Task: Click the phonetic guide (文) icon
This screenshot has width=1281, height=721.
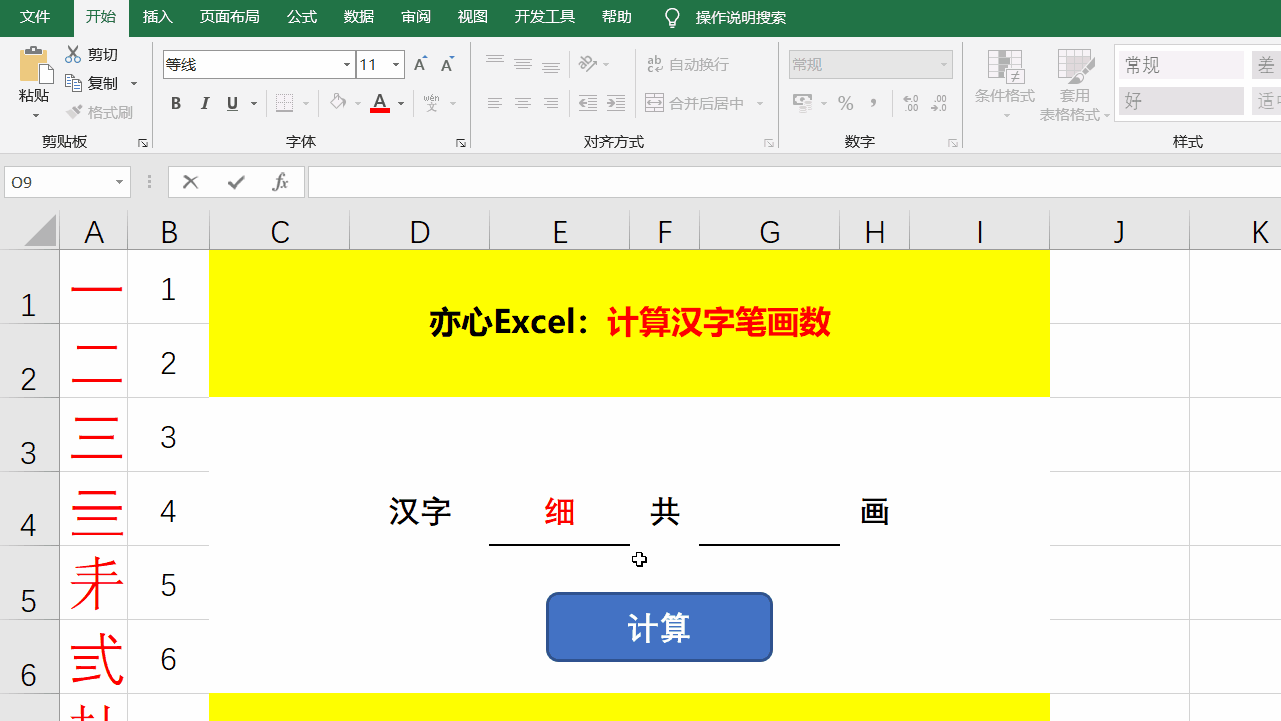Action: tap(432, 103)
